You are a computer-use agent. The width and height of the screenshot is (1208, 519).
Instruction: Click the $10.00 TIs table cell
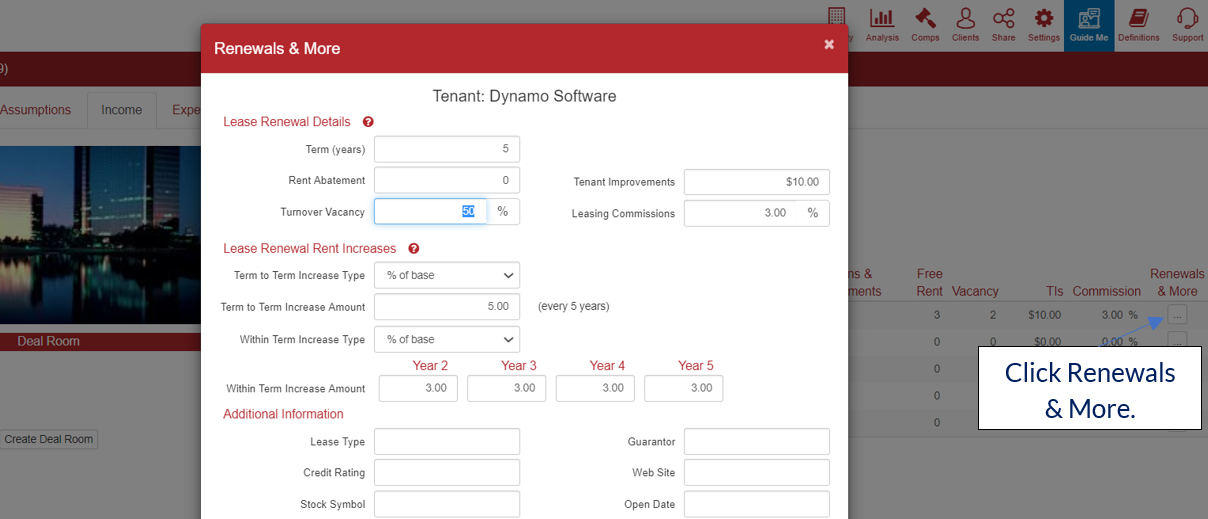click(x=1046, y=314)
